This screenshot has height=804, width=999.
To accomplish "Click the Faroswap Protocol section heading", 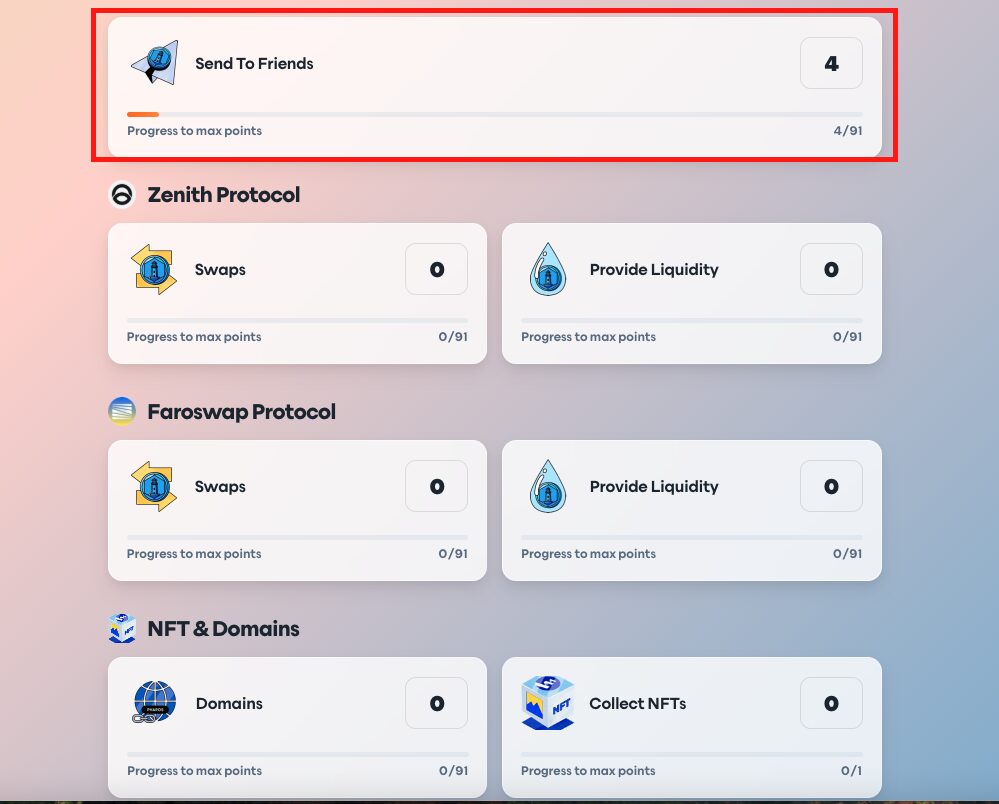I will tap(241, 412).
